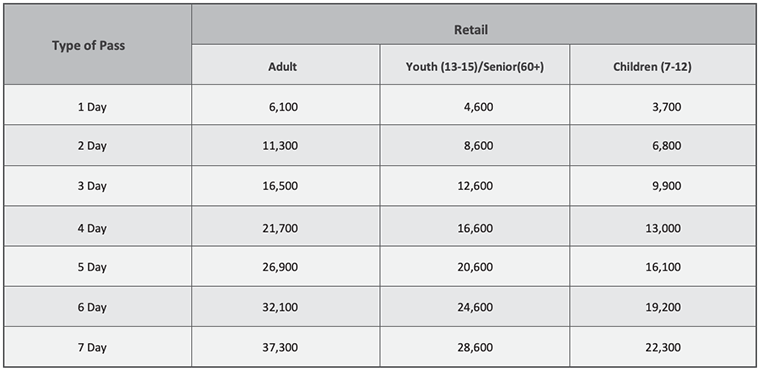Click the 37,300 adult price cell

tap(285, 347)
